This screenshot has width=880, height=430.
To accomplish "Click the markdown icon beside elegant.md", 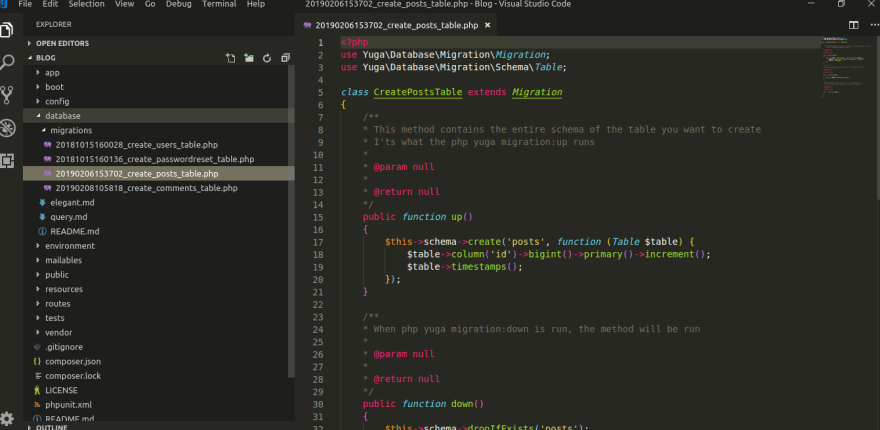I will [x=42, y=203].
